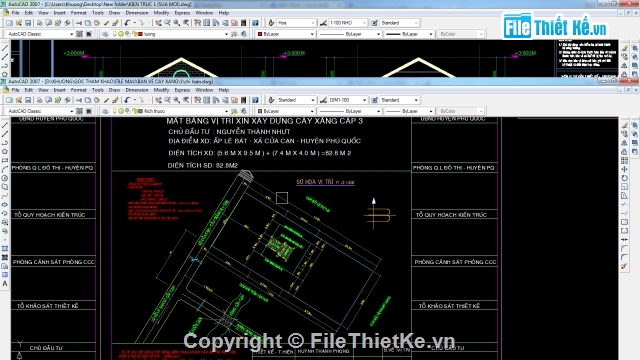640x360 pixels.
Task: Click Cut scissors icon in Tu bi loan window
Action: tap(78, 100)
